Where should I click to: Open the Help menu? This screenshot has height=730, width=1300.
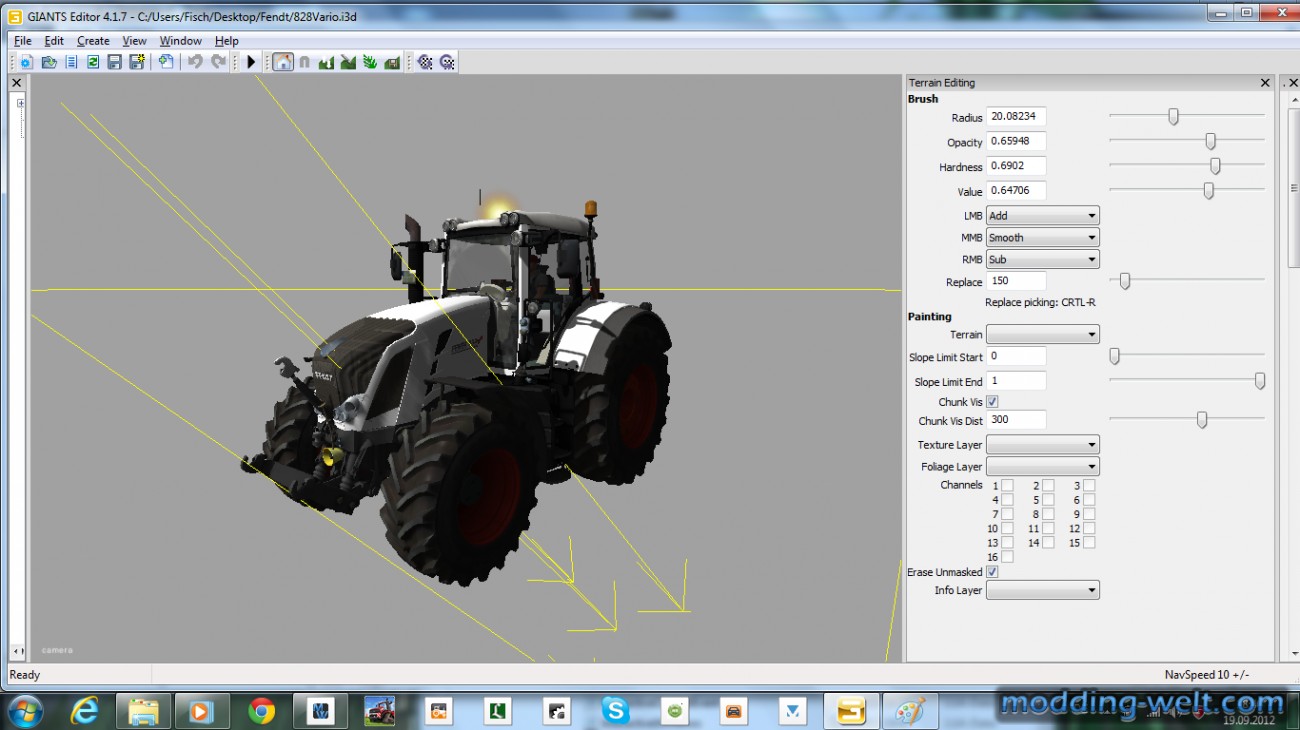pyautogui.click(x=227, y=41)
